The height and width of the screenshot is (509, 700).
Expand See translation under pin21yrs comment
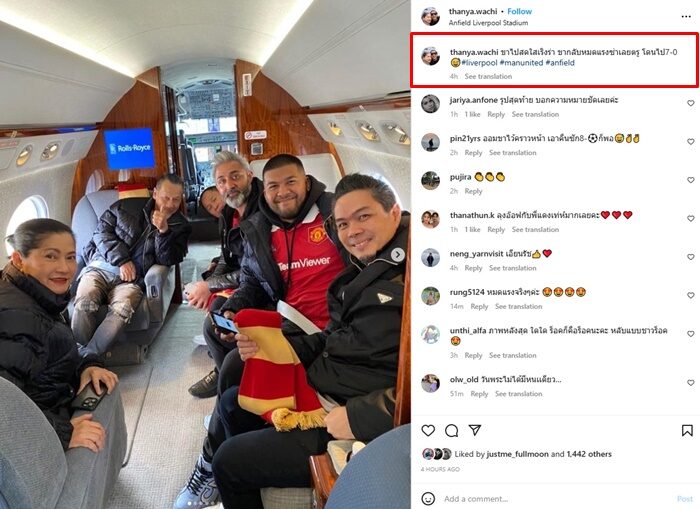pos(512,153)
